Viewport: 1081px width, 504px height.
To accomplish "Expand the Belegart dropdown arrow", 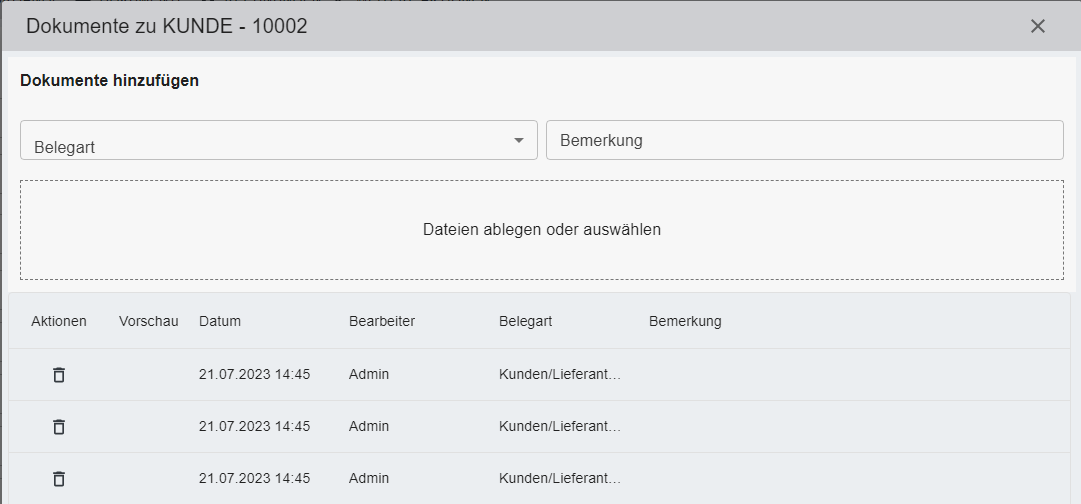I will (x=518, y=140).
